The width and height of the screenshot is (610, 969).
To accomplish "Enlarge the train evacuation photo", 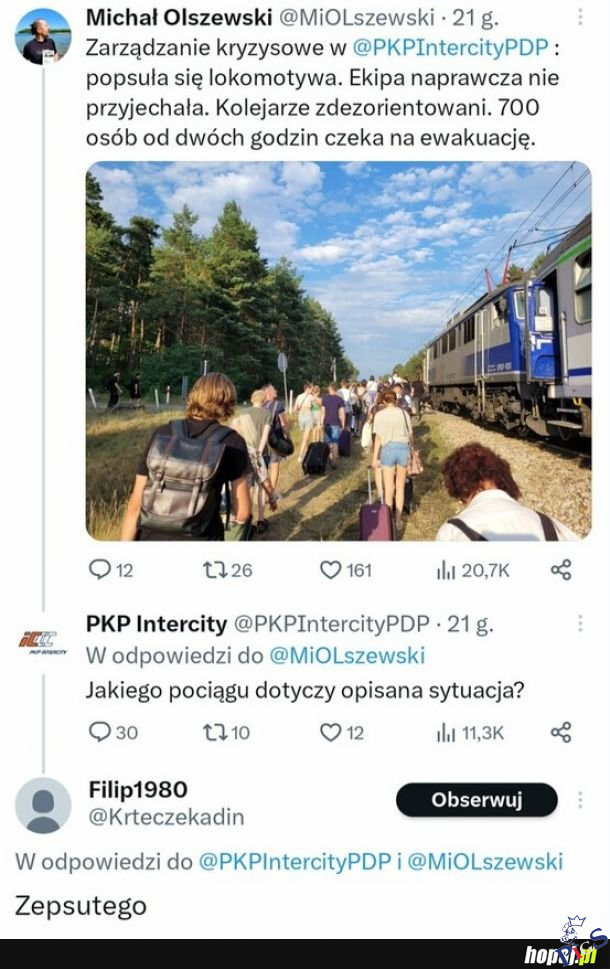I will tap(338, 350).
